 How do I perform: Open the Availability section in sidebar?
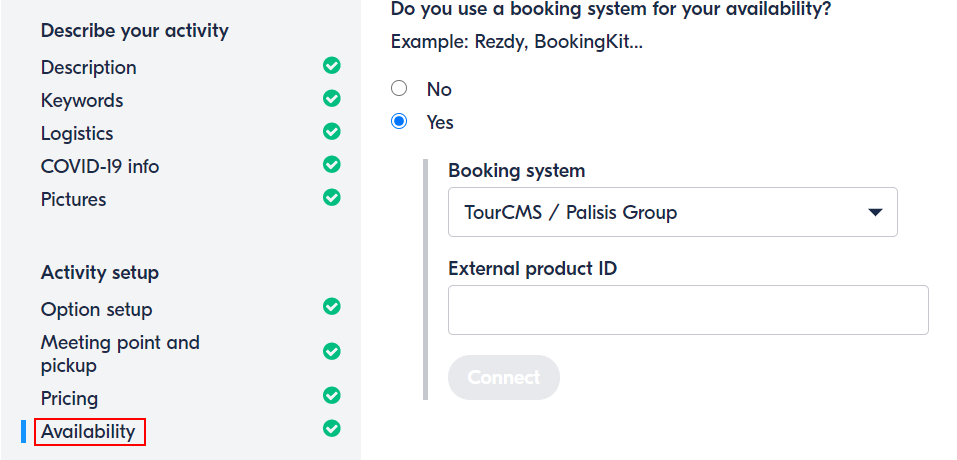(88, 431)
